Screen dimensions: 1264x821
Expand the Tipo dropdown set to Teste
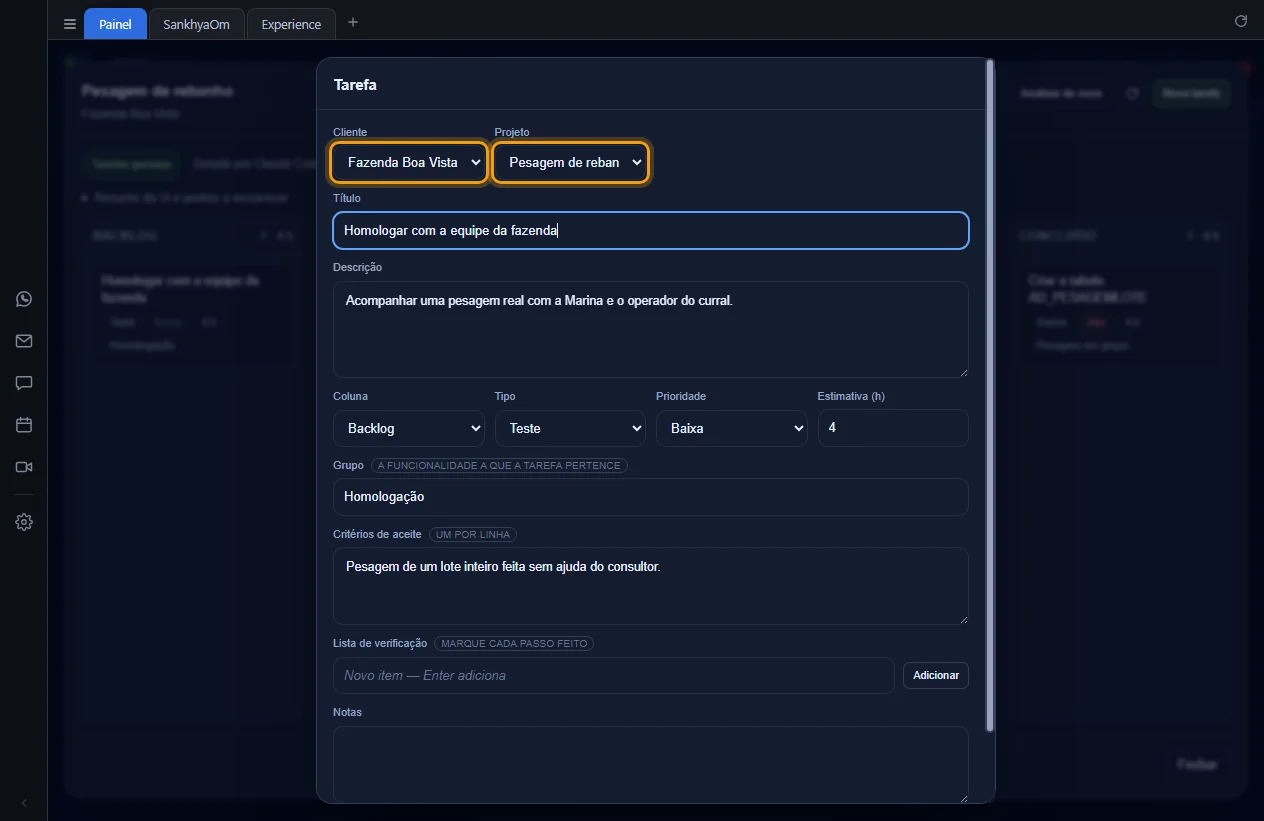click(570, 428)
